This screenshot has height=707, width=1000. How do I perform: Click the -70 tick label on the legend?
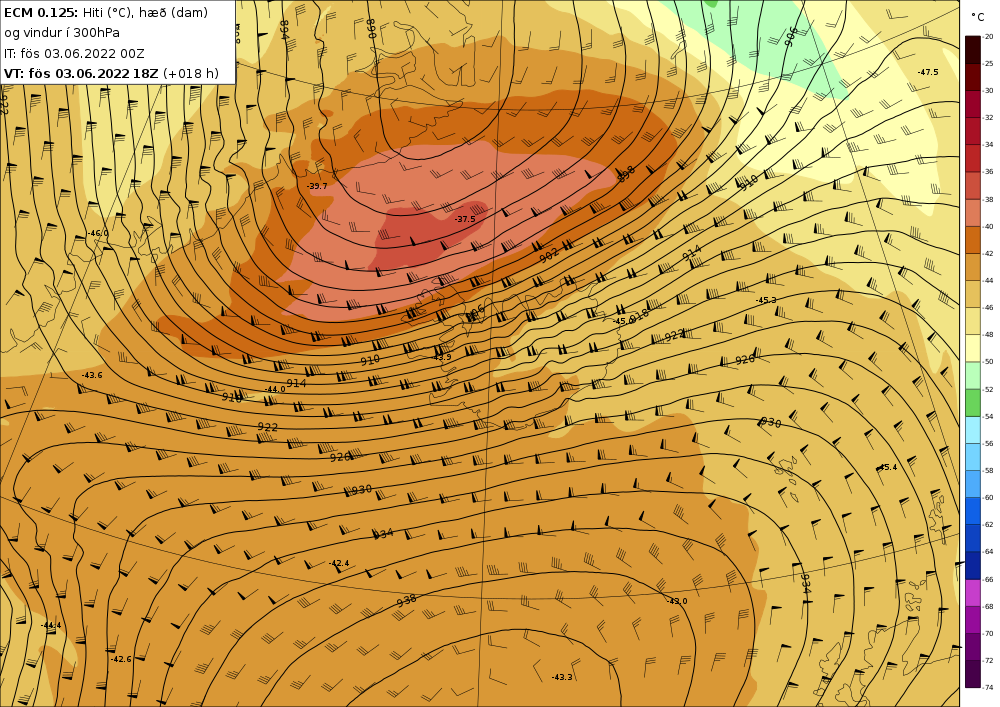pyautogui.click(x=988, y=634)
